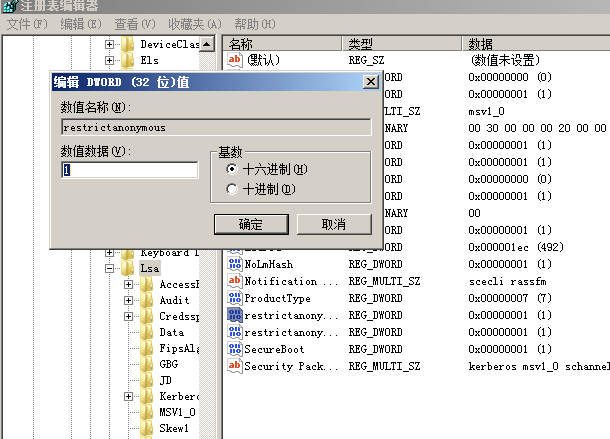Sort by the 数据 column header
This screenshot has height=439, width=610.
click(536, 44)
